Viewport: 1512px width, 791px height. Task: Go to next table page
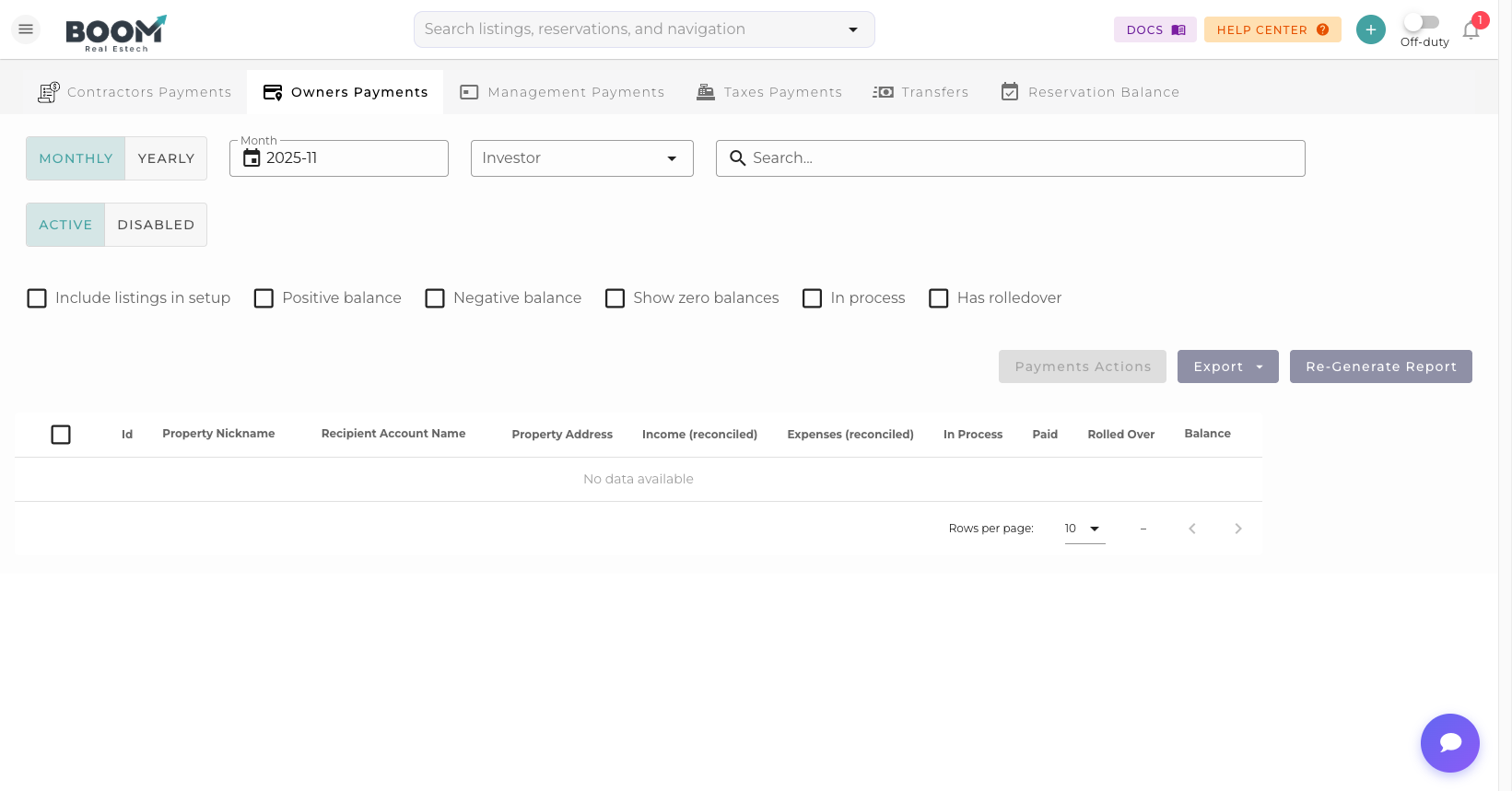(x=1238, y=529)
